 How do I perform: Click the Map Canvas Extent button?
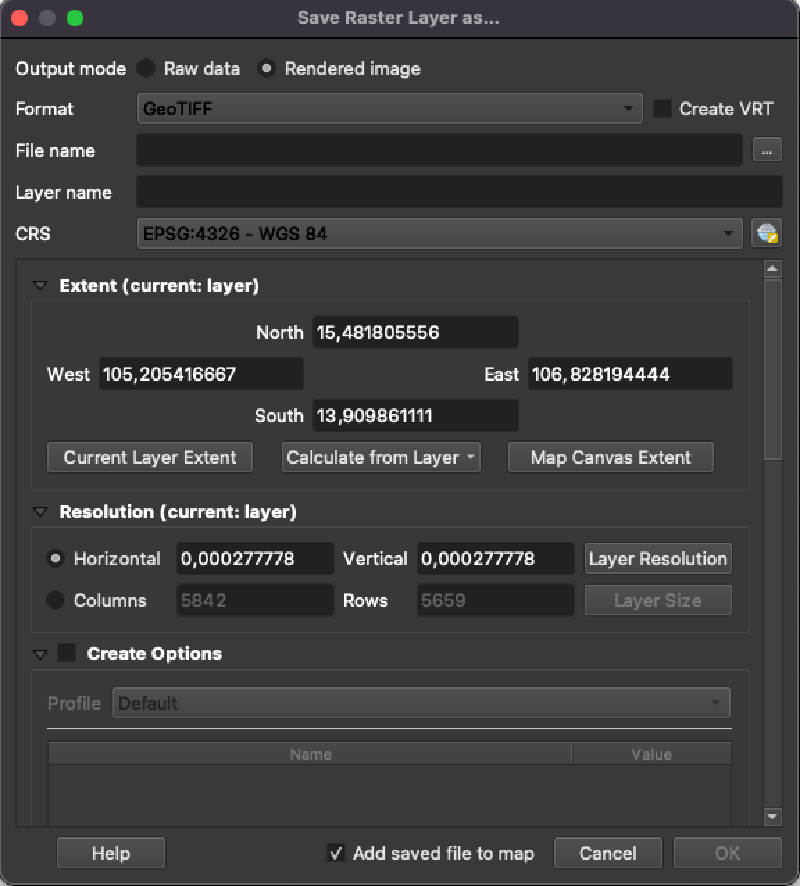610,457
